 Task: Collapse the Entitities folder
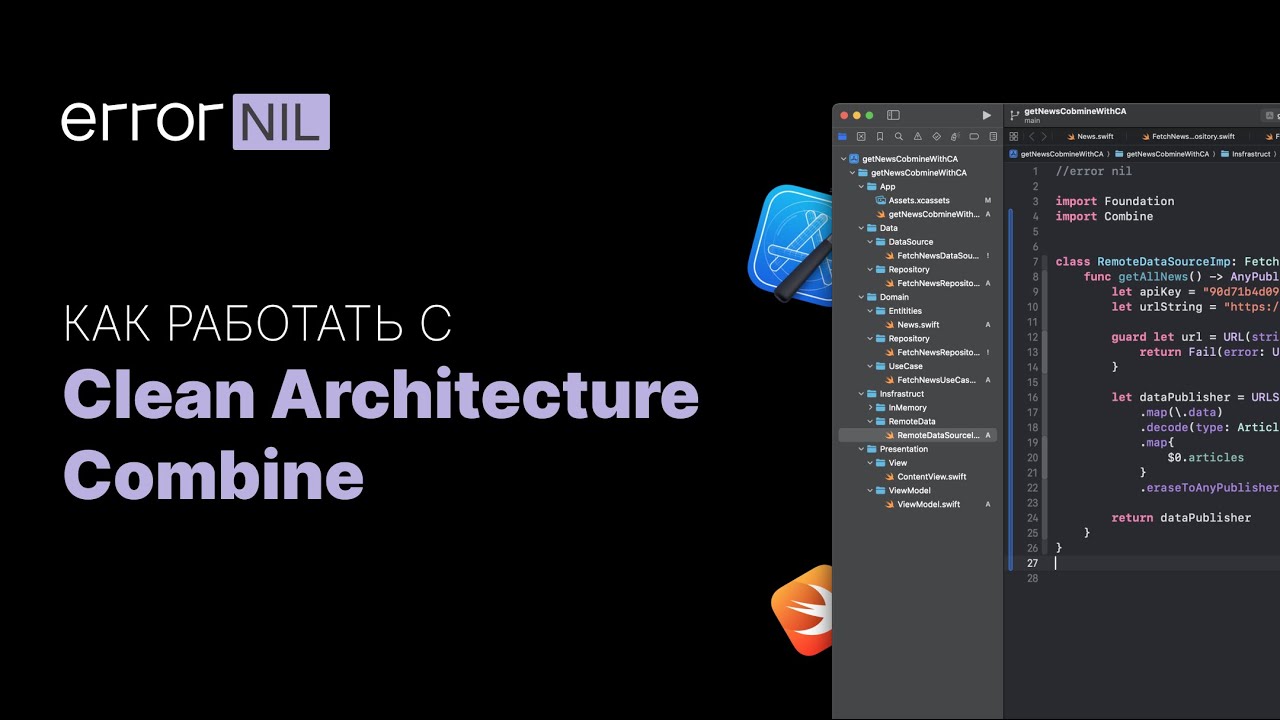click(x=871, y=311)
